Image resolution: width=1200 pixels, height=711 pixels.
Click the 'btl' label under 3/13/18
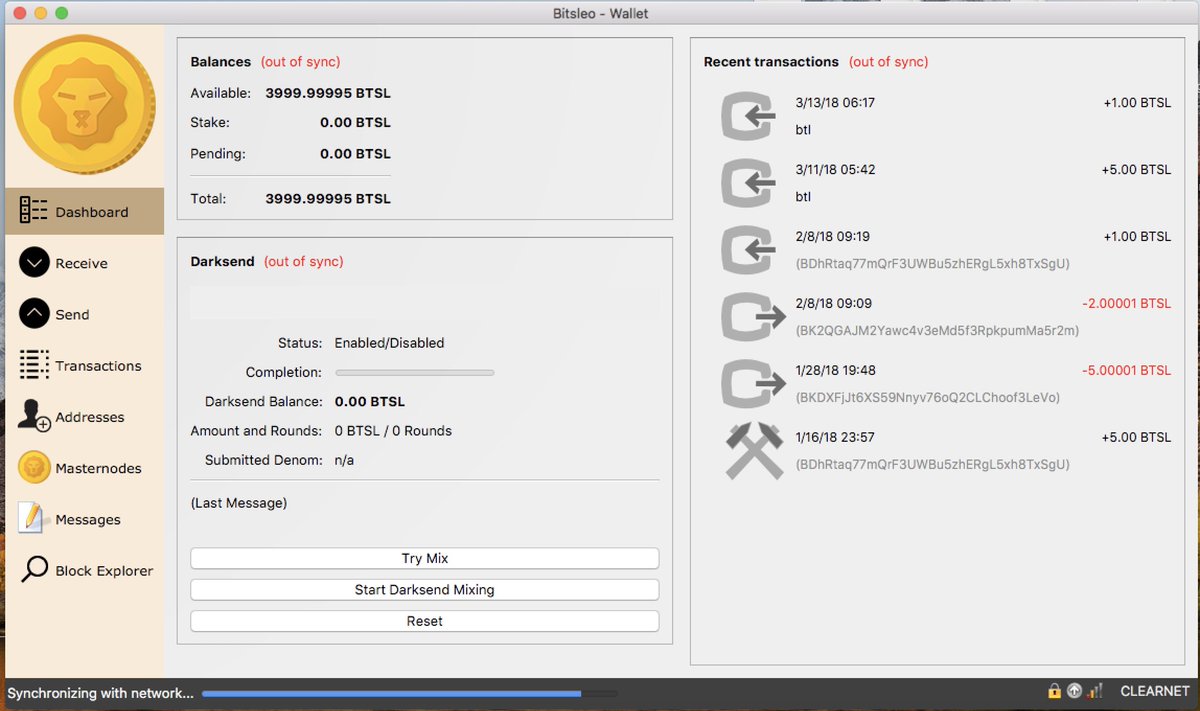803,129
